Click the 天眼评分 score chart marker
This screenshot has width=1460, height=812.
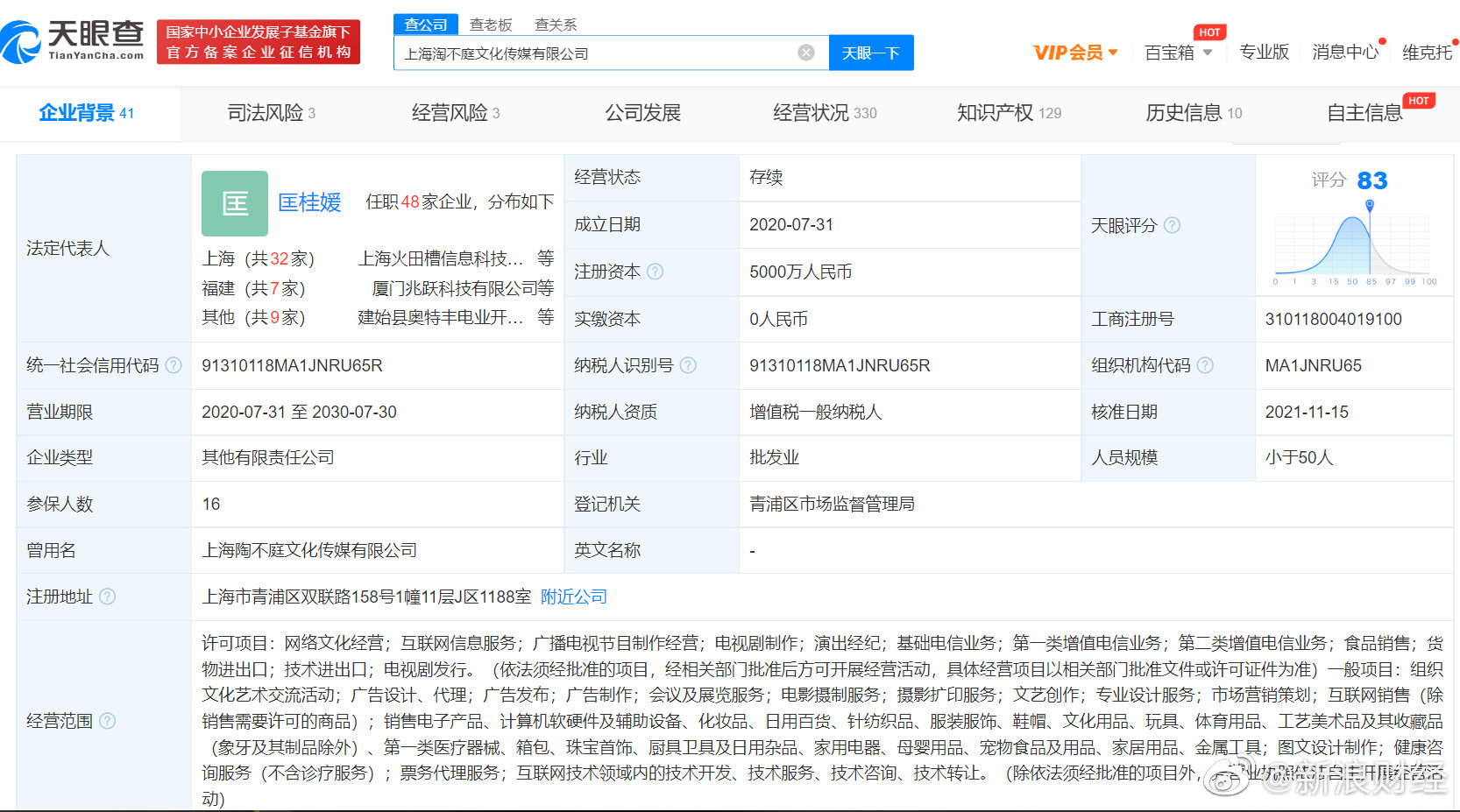(1369, 205)
